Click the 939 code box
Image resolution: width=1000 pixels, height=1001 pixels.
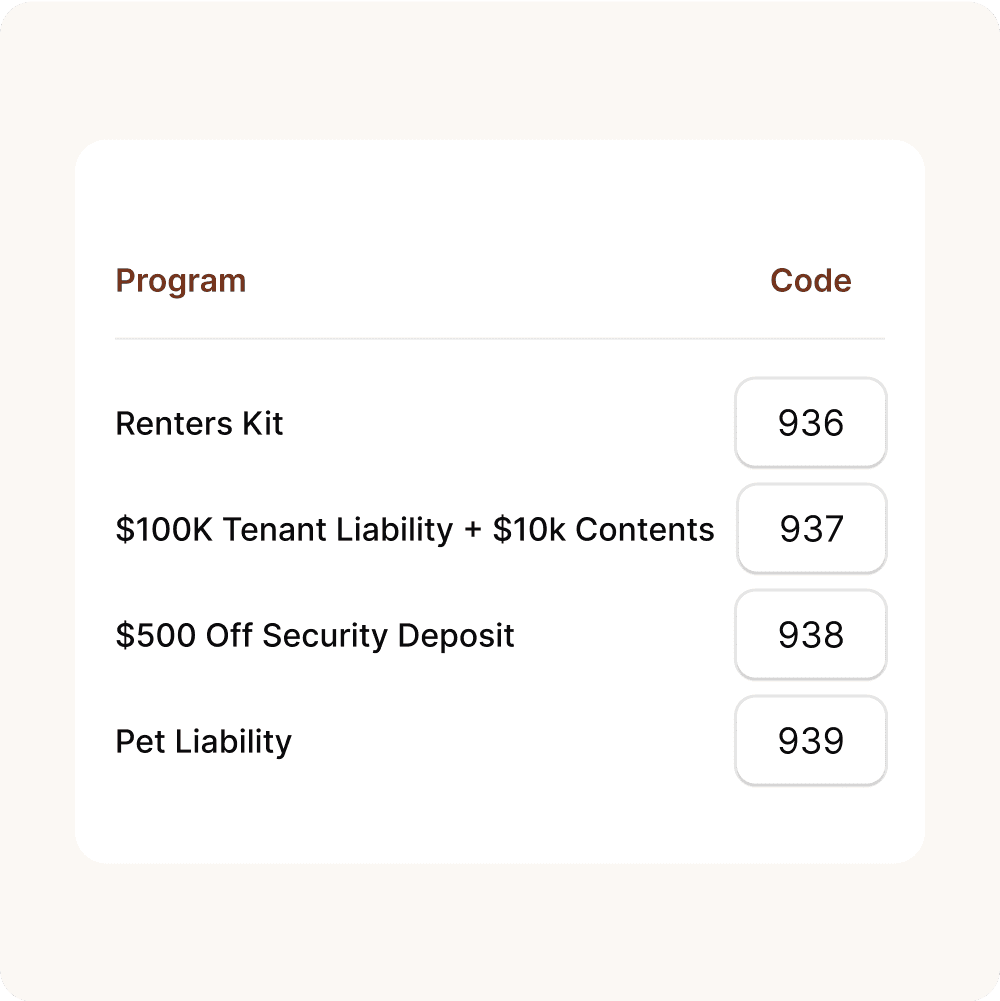click(811, 741)
